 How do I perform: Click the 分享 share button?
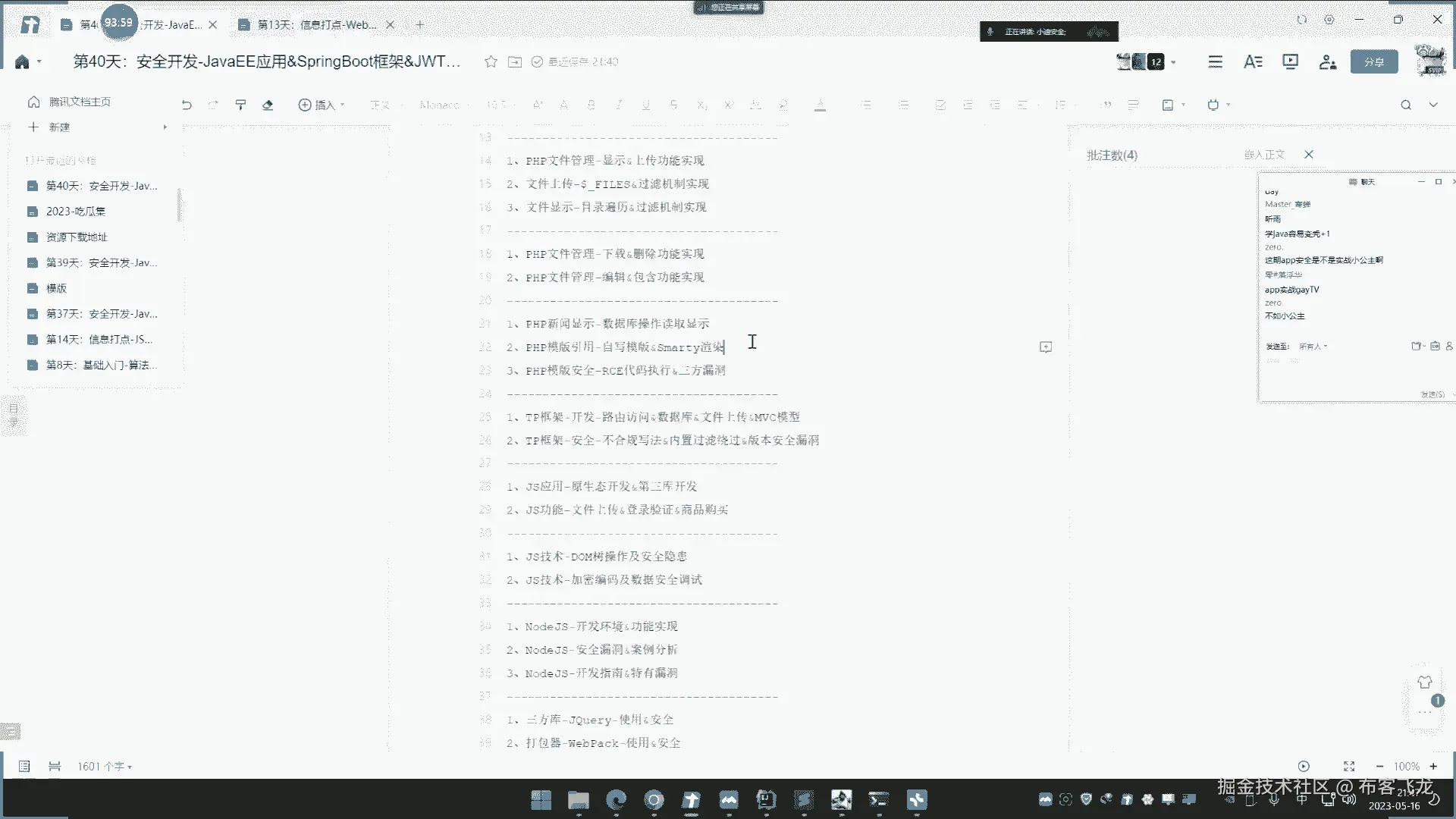click(1373, 62)
